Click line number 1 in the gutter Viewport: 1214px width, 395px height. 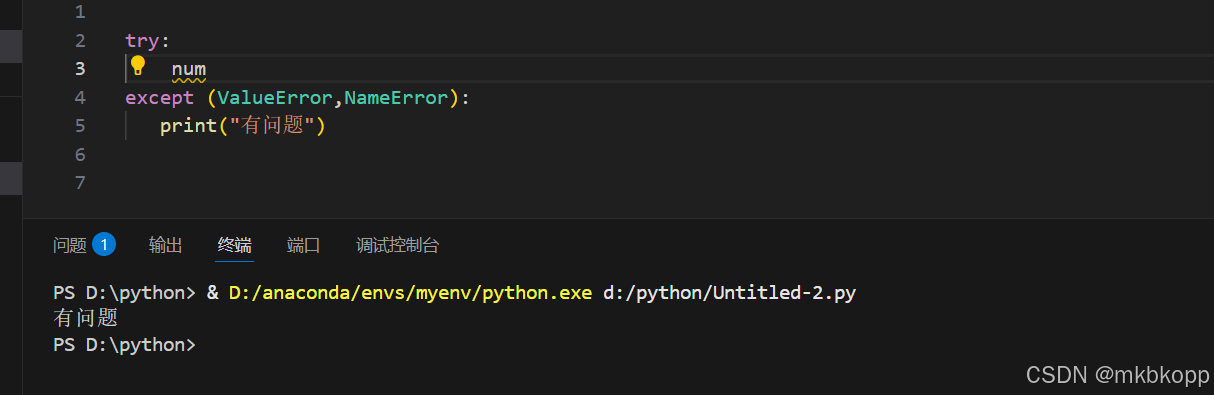tap(80, 13)
